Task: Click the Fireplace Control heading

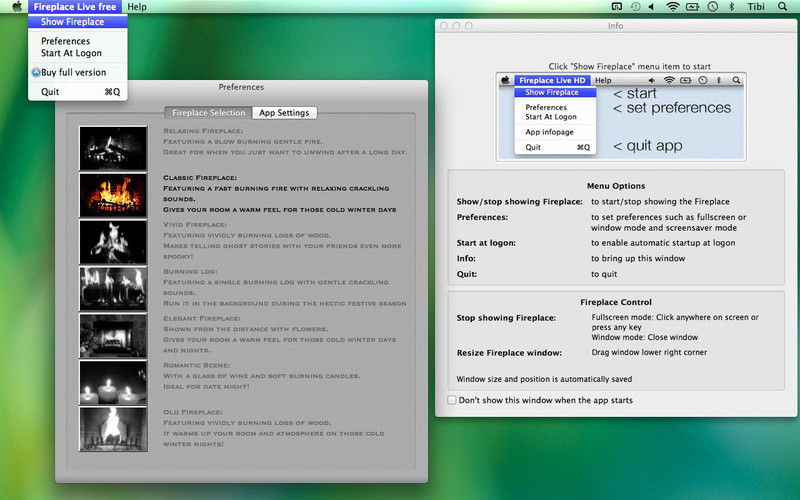Action: (x=616, y=302)
